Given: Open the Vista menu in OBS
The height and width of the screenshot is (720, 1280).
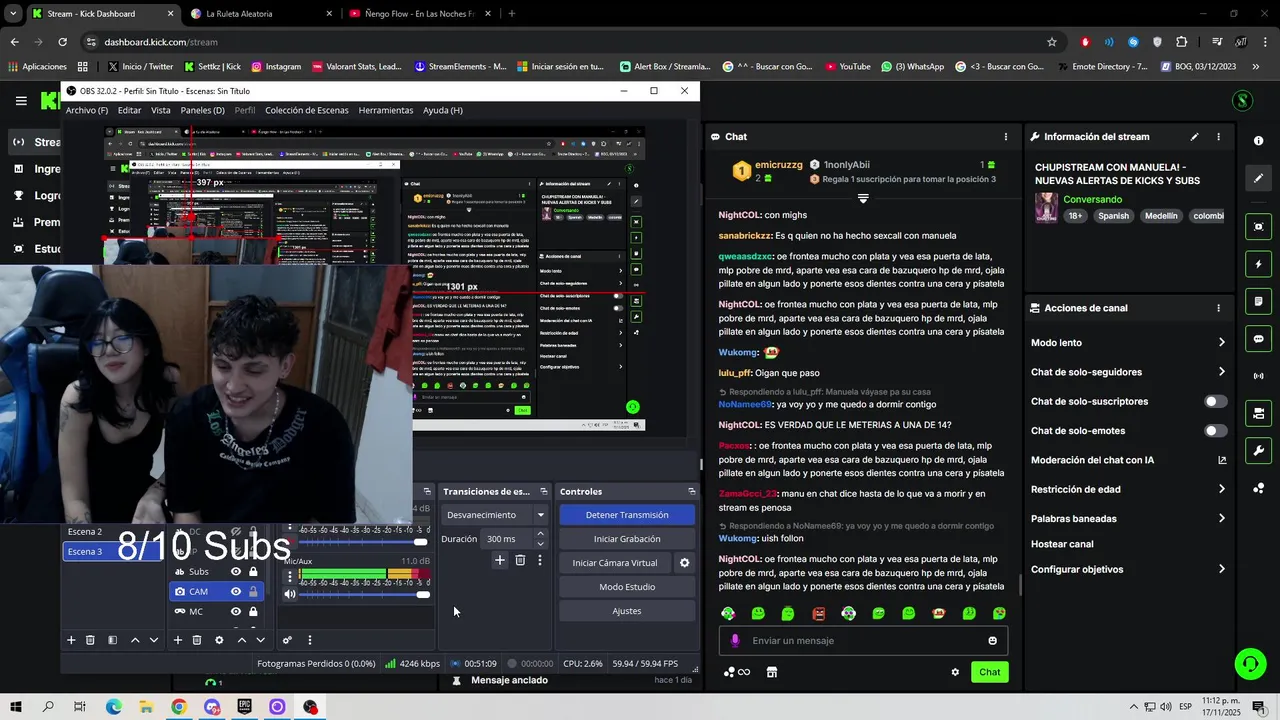Looking at the screenshot, I should coord(161,110).
